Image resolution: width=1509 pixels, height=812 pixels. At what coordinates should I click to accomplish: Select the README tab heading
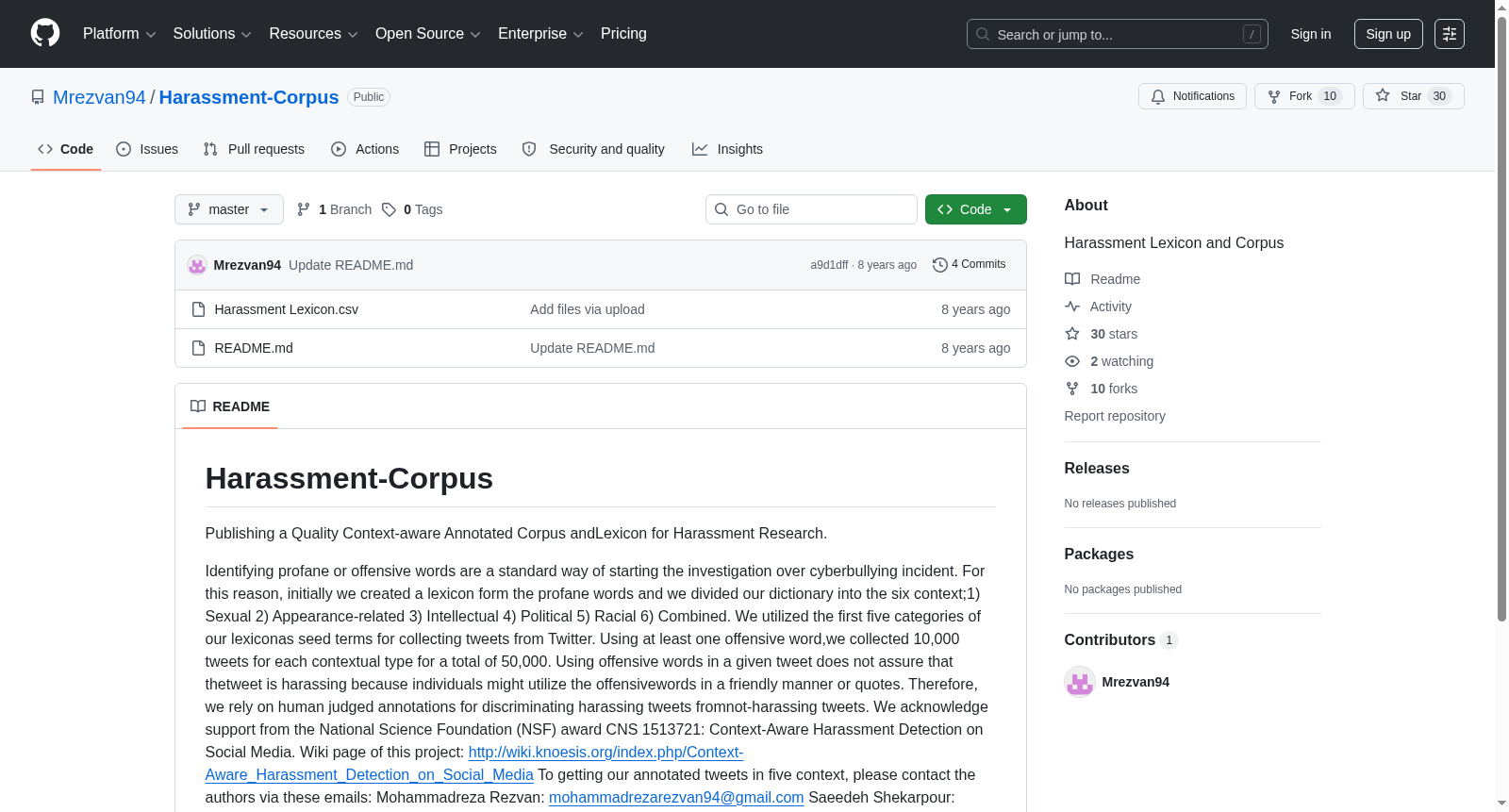point(230,406)
